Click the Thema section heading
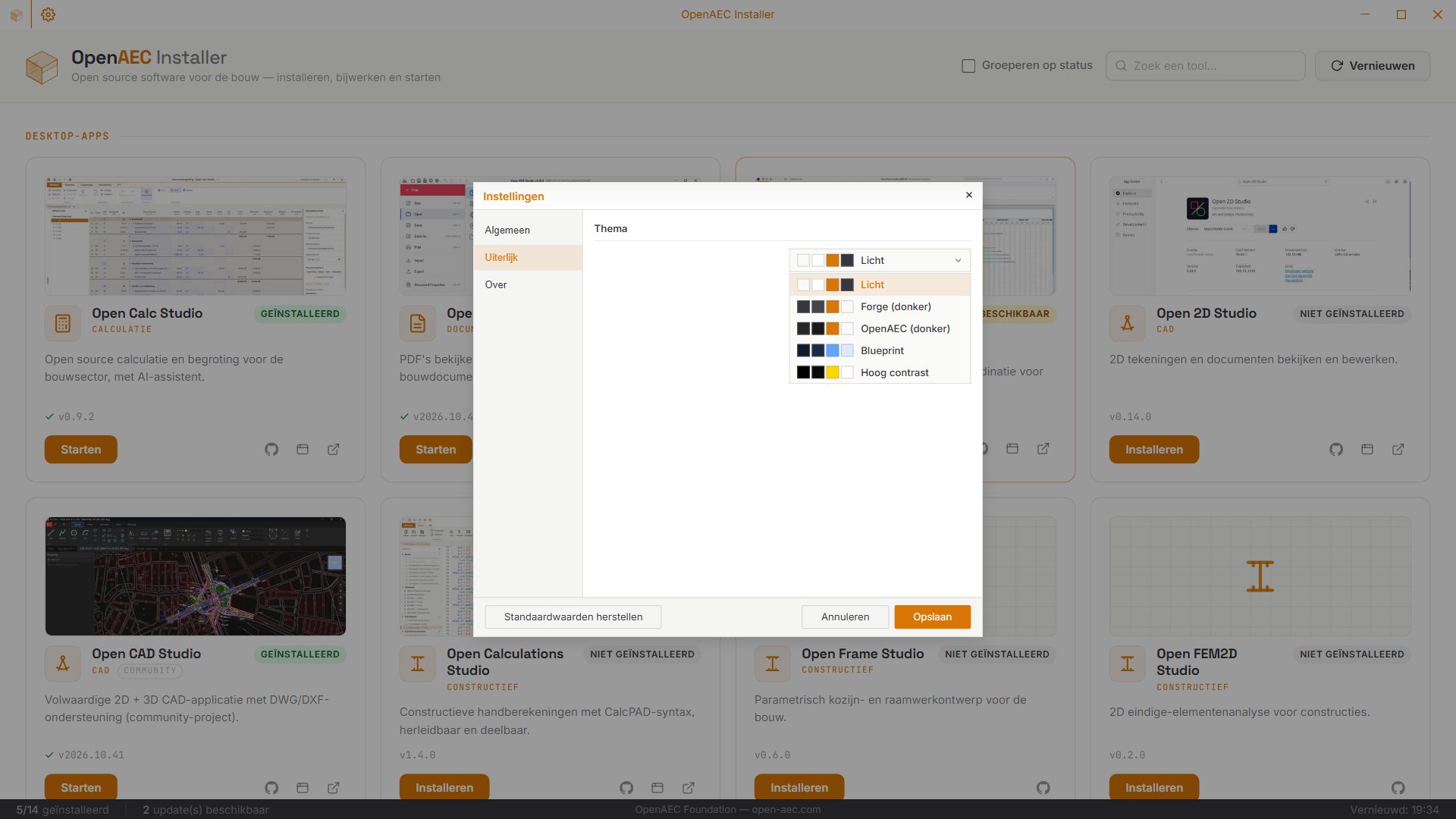Screen dimensions: 1456x819 610,228
